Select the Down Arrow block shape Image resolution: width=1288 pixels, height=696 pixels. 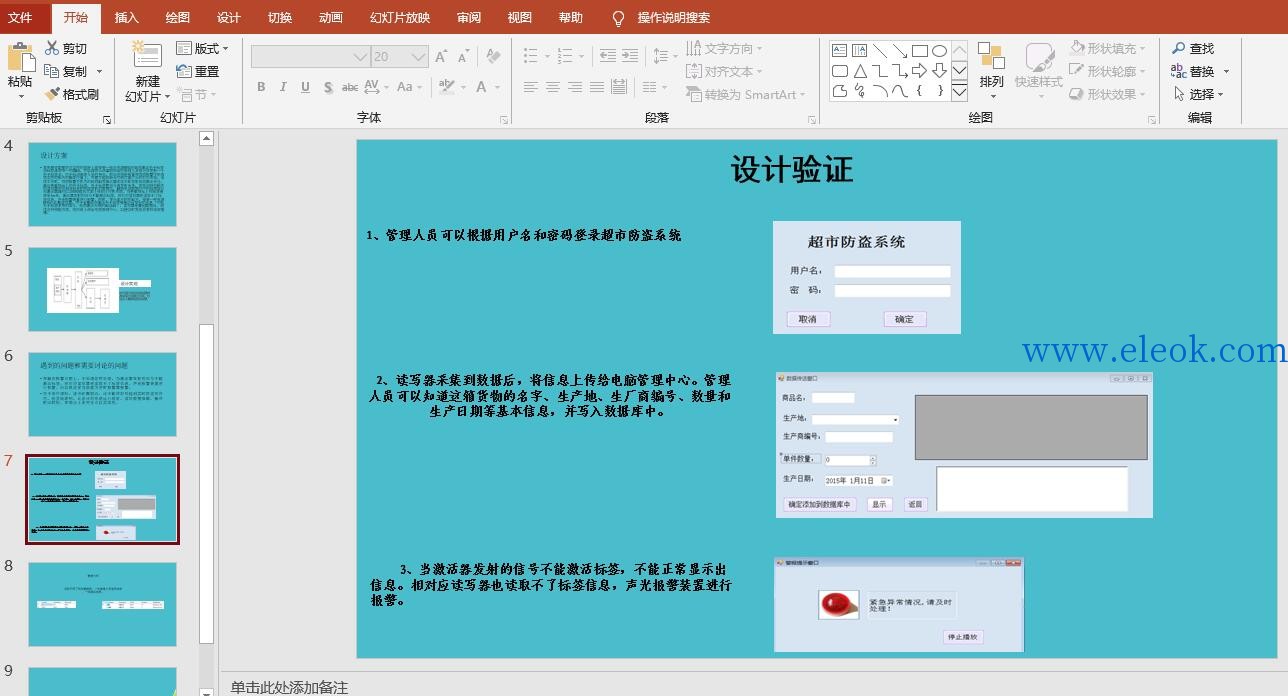click(x=939, y=71)
